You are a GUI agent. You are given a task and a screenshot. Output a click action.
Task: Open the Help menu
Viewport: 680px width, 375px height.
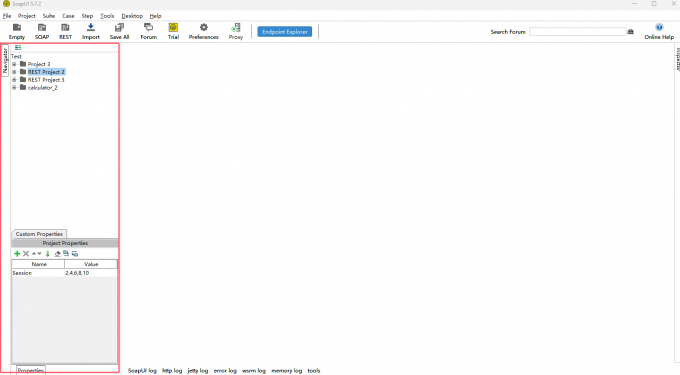(x=155, y=16)
